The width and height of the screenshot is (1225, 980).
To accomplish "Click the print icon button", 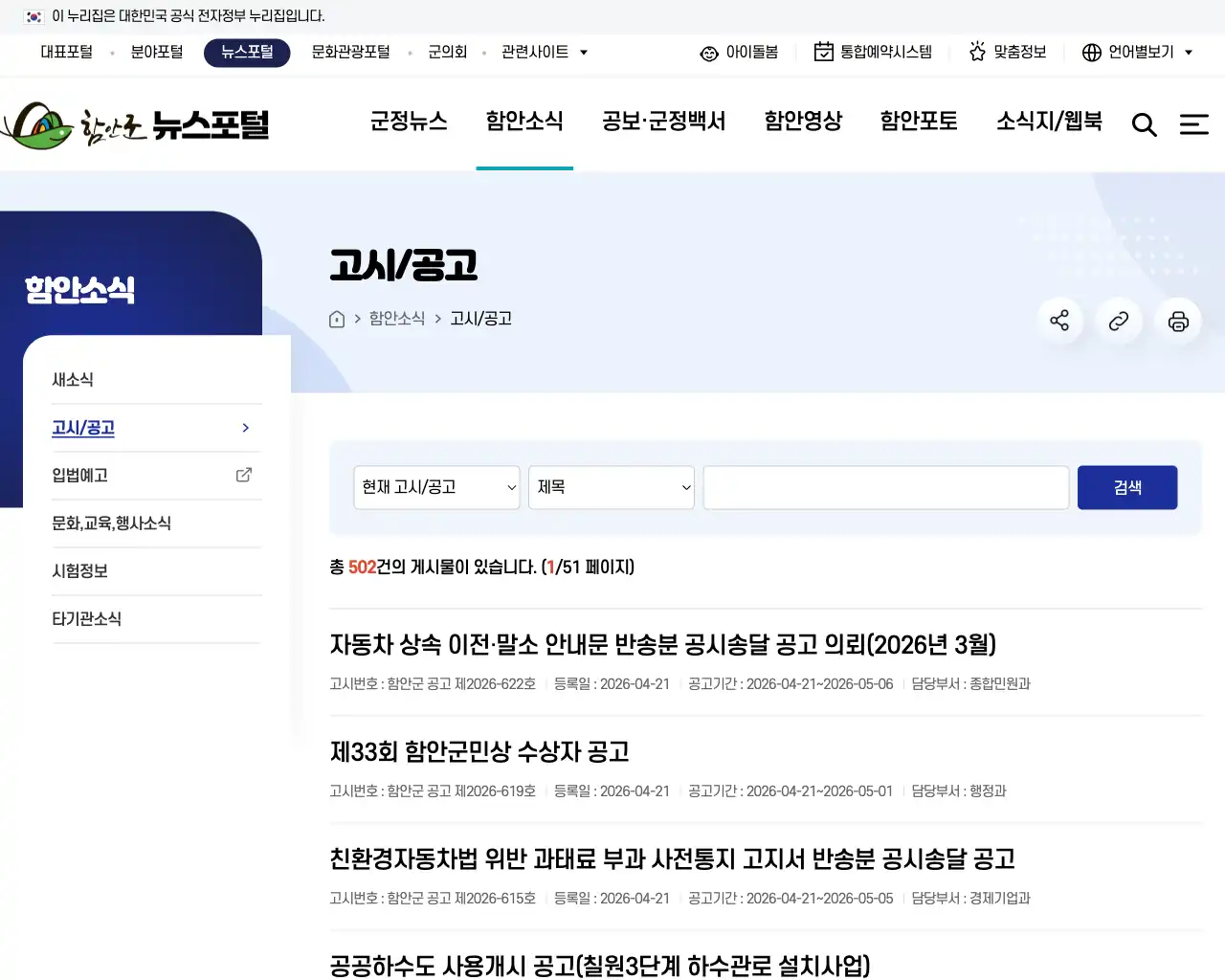I will coord(1178,321).
